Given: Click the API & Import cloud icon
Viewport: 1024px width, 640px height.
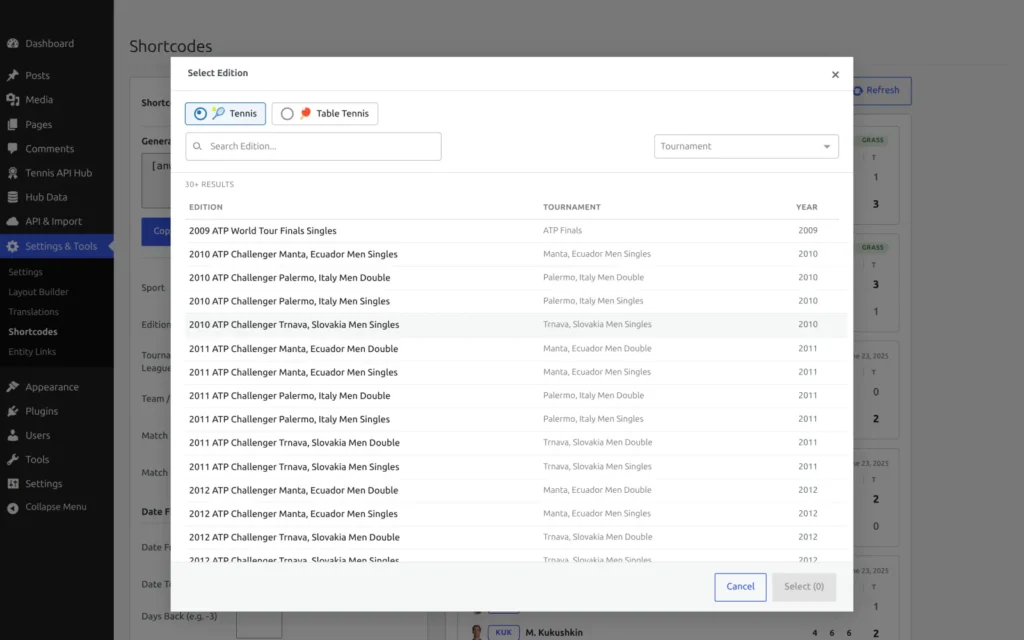Looking at the screenshot, I should 12,221.
